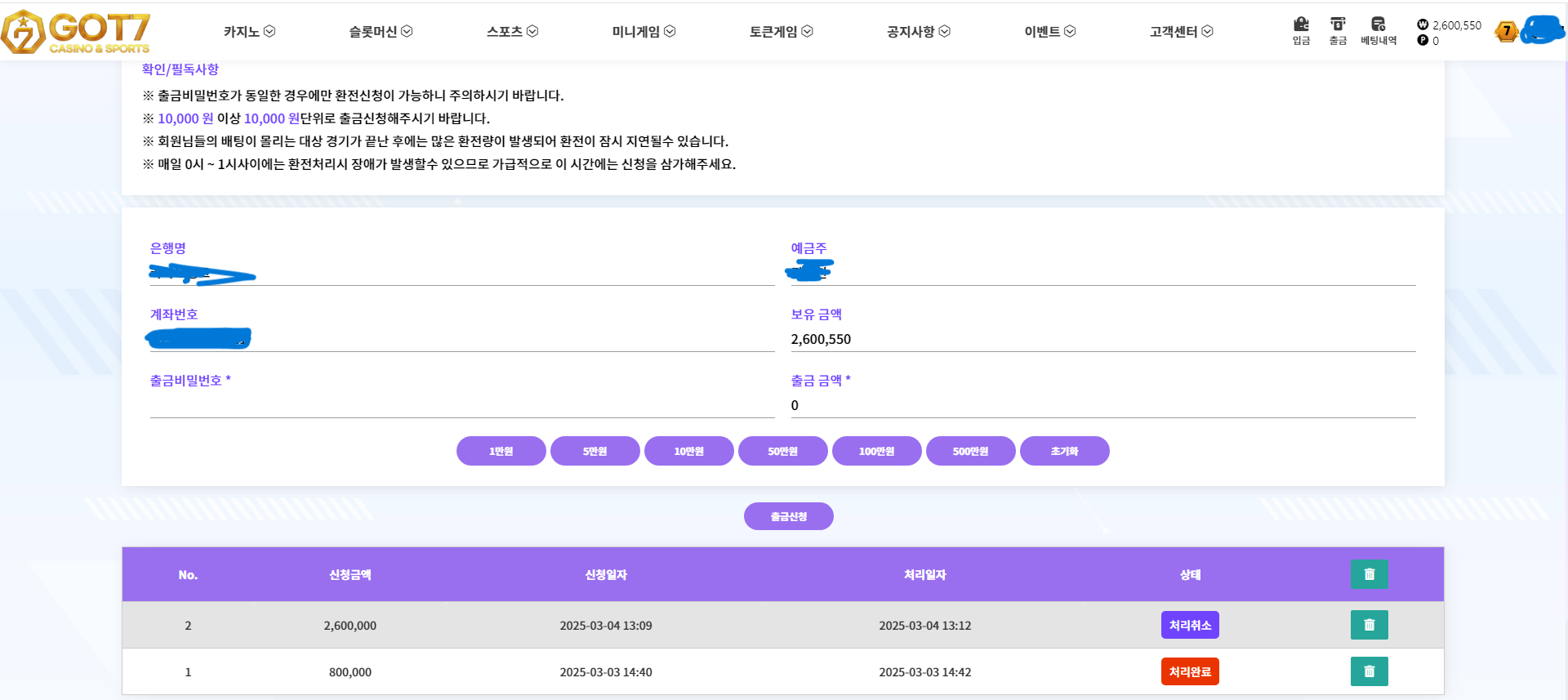This screenshot has height=700, width=1568.
Task: Open the 입금 deposit wallet icon
Action: tap(1301, 30)
